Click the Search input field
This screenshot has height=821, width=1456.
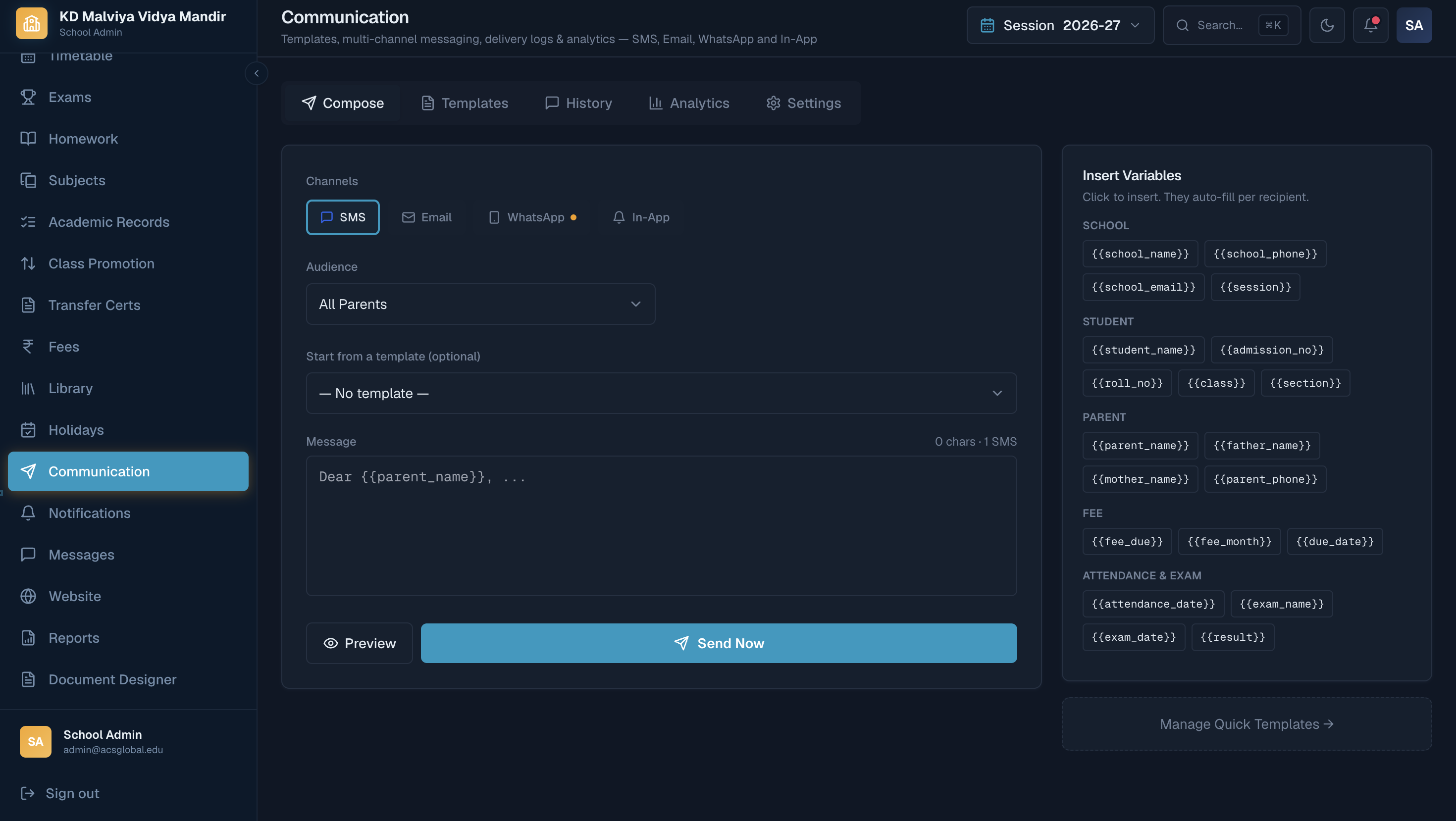point(1232,25)
